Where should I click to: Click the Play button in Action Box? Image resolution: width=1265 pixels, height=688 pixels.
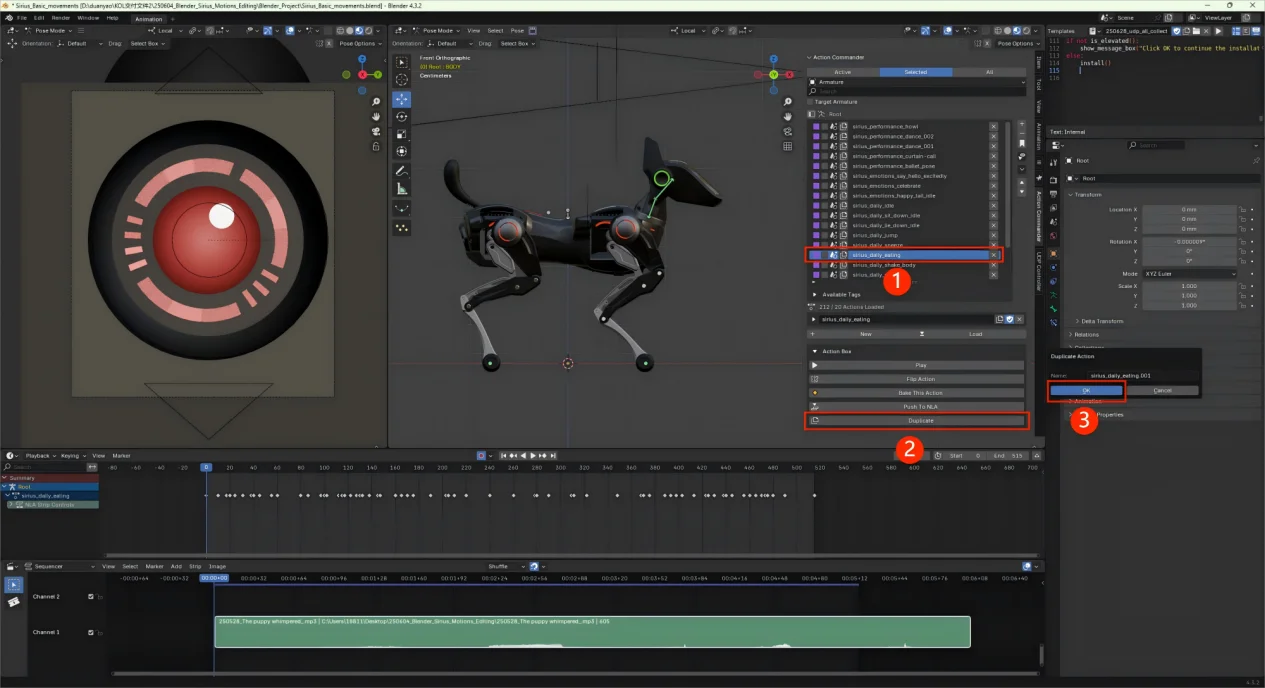pos(916,365)
